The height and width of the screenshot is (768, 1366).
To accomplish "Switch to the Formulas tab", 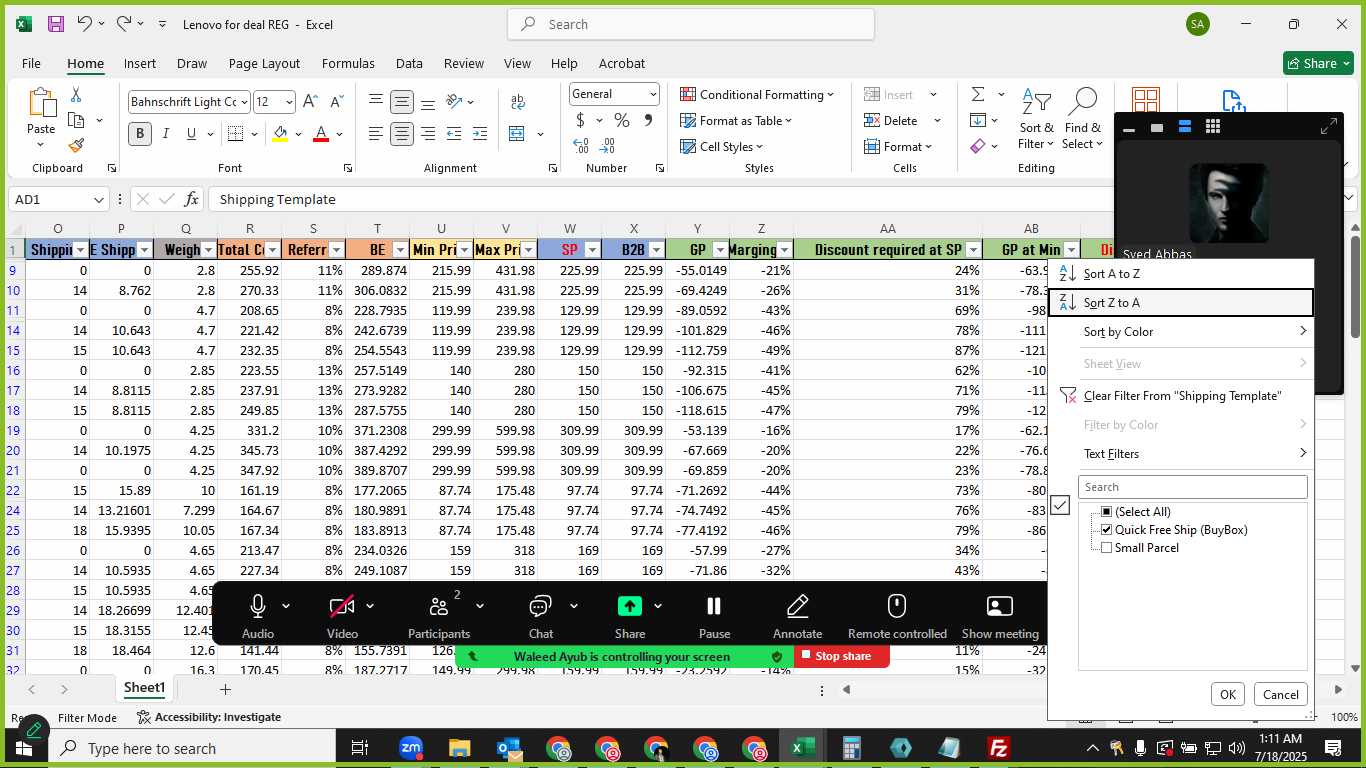I will coord(348,63).
